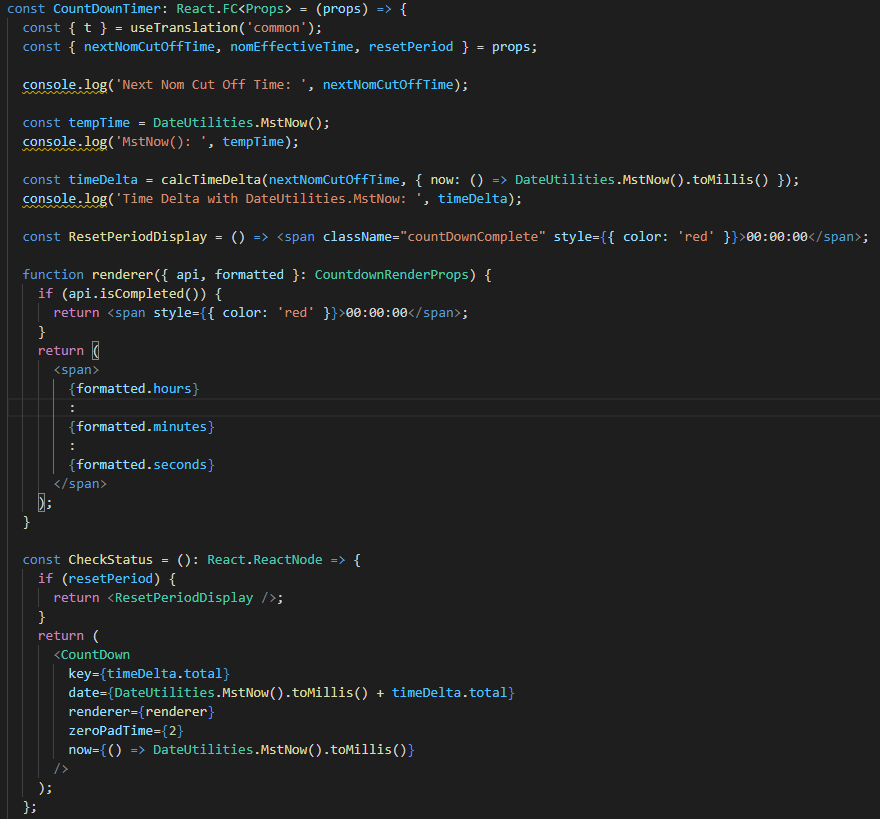The height and width of the screenshot is (819, 880).
Task: Click the CheckStatus arrow function name
Action: 109,559
